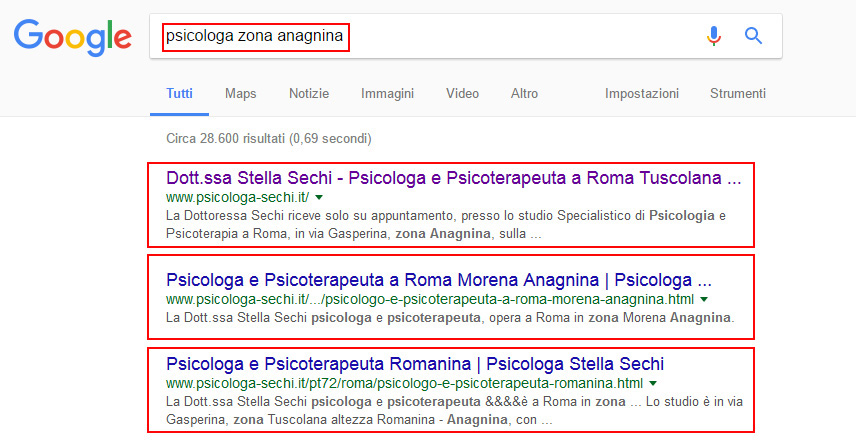Open Impostazioni settings menu
The image size is (856, 447).
pyautogui.click(x=642, y=93)
